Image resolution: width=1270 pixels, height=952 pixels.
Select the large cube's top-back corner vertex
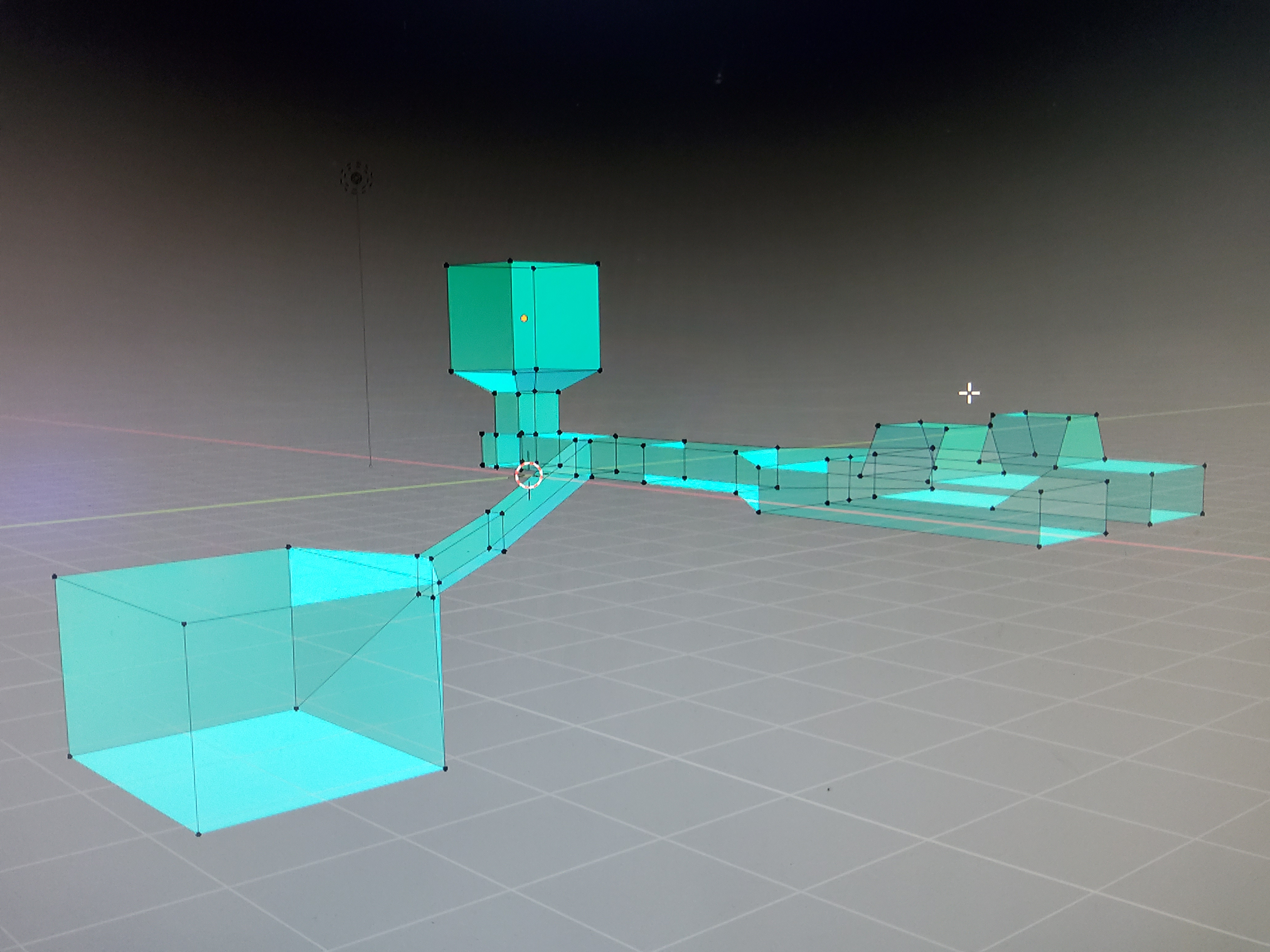click(x=288, y=547)
